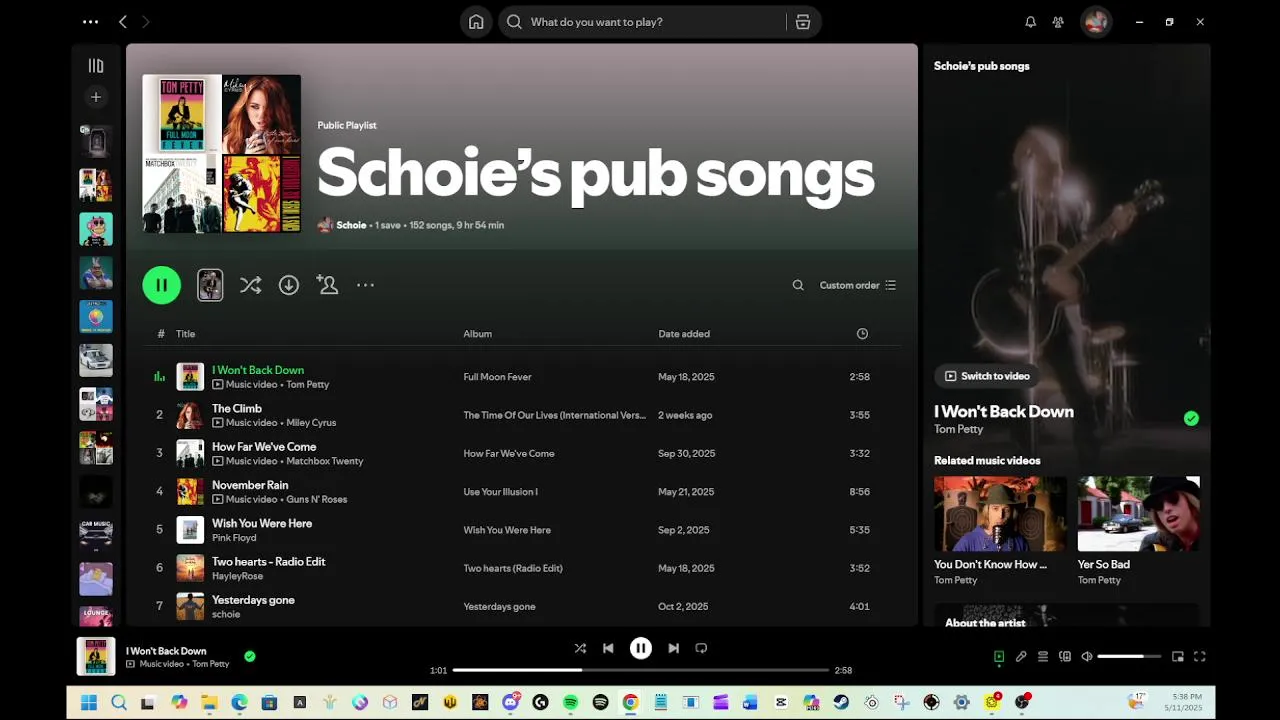Open Schoie profile link in header
The height and width of the screenshot is (720, 1280).
tap(351, 225)
